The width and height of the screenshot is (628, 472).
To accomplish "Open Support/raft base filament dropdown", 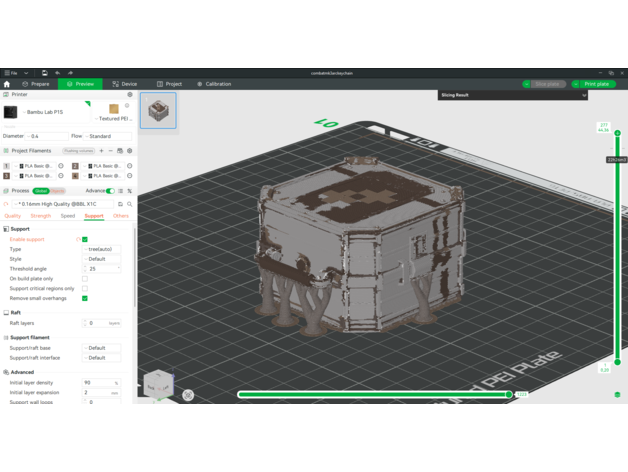I will click(101, 348).
